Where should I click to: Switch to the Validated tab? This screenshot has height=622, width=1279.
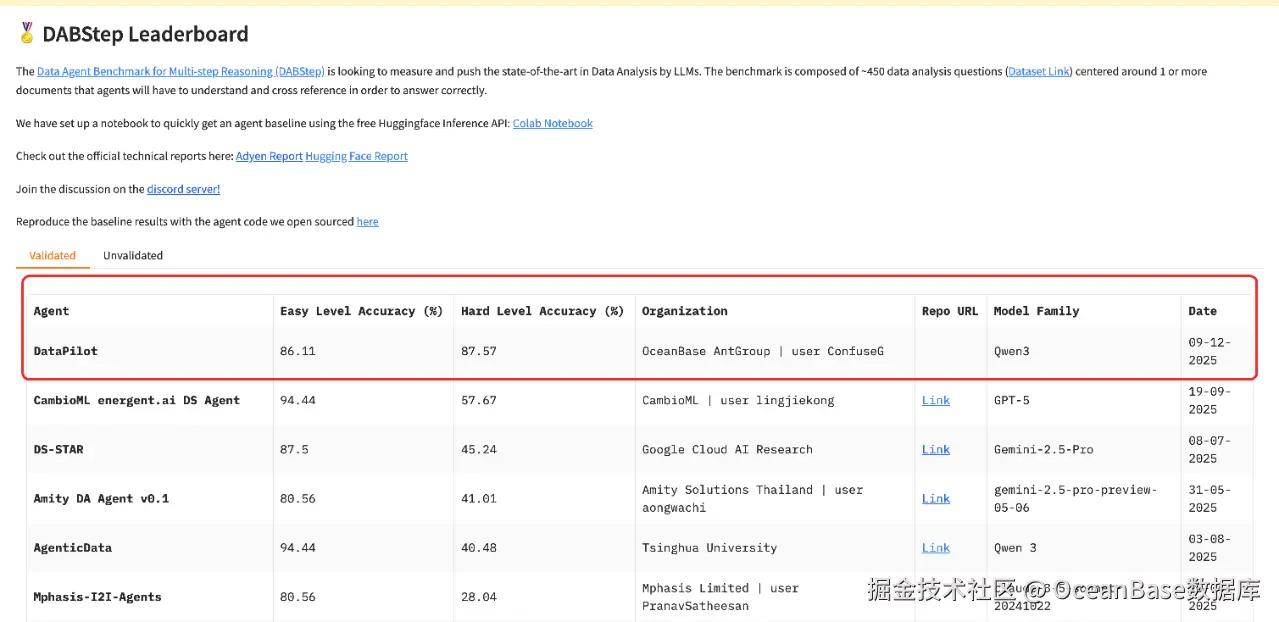[52, 255]
